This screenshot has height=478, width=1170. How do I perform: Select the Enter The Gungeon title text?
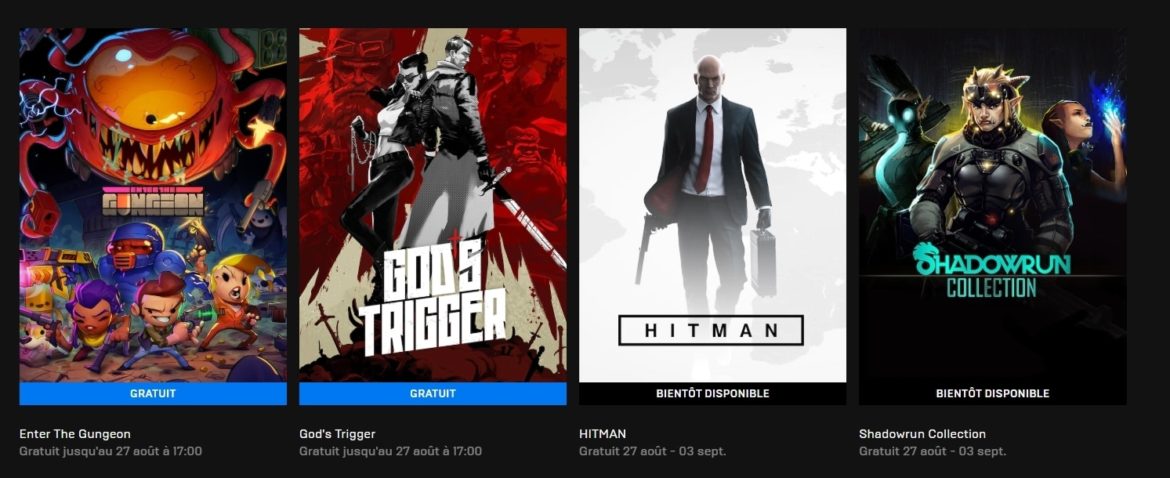coord(75,434)
